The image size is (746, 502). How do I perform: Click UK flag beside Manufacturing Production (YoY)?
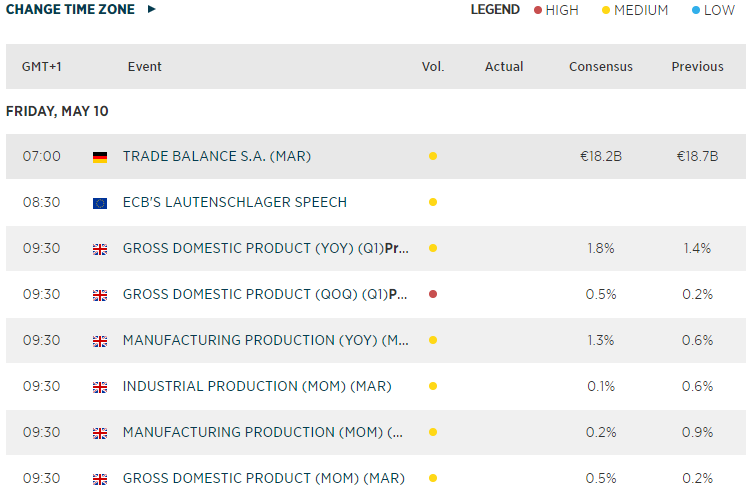pyautogui.click(x=100, y=341)
